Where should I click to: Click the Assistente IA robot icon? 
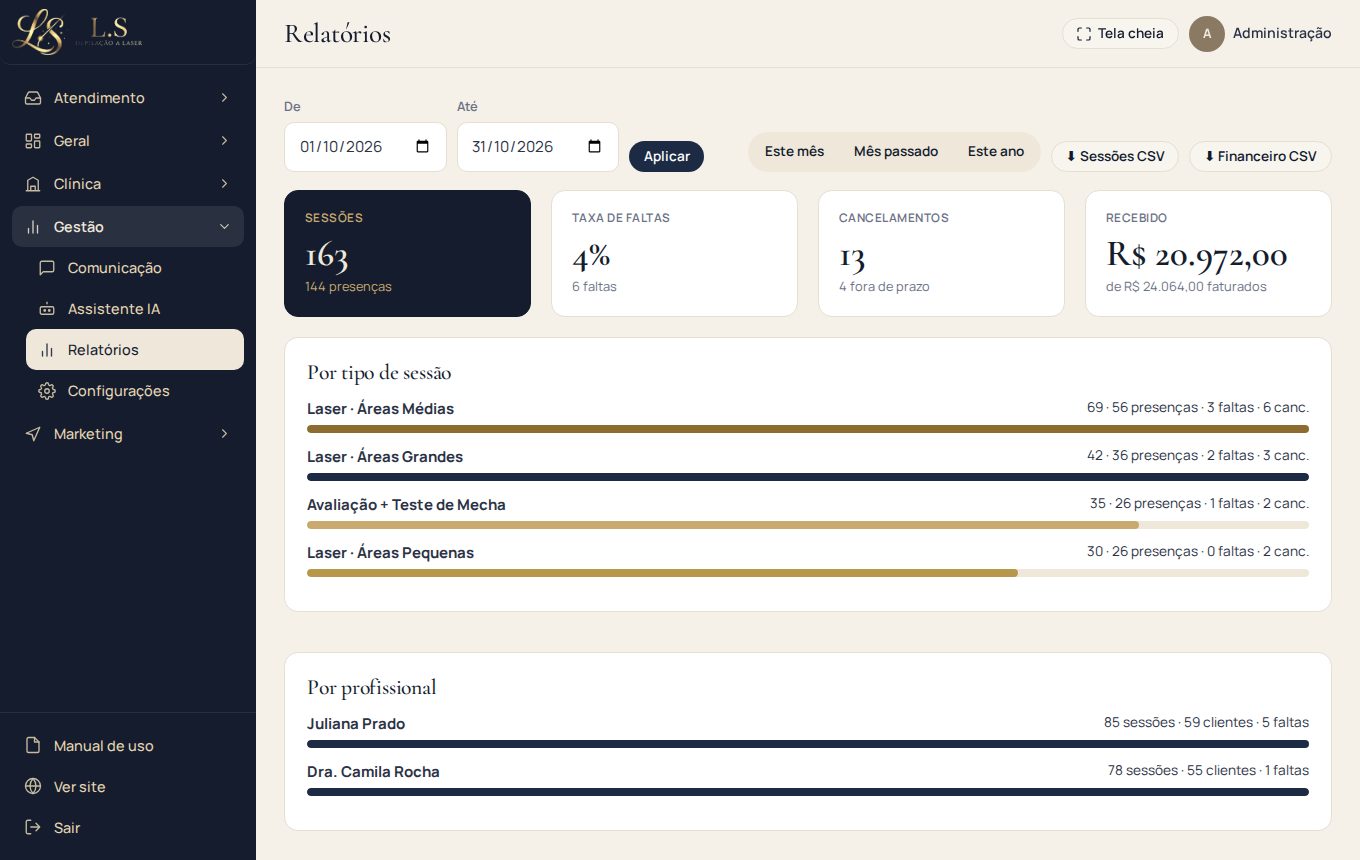pyautogui.click(x=47, y=309)
